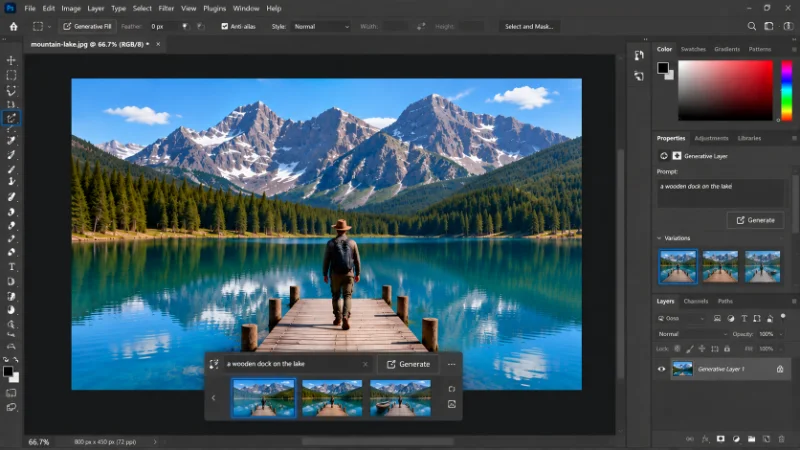Select the Move tool
The height and width of the screenshot is (450, 800).
pyautogui.click(x=11, y=60)
